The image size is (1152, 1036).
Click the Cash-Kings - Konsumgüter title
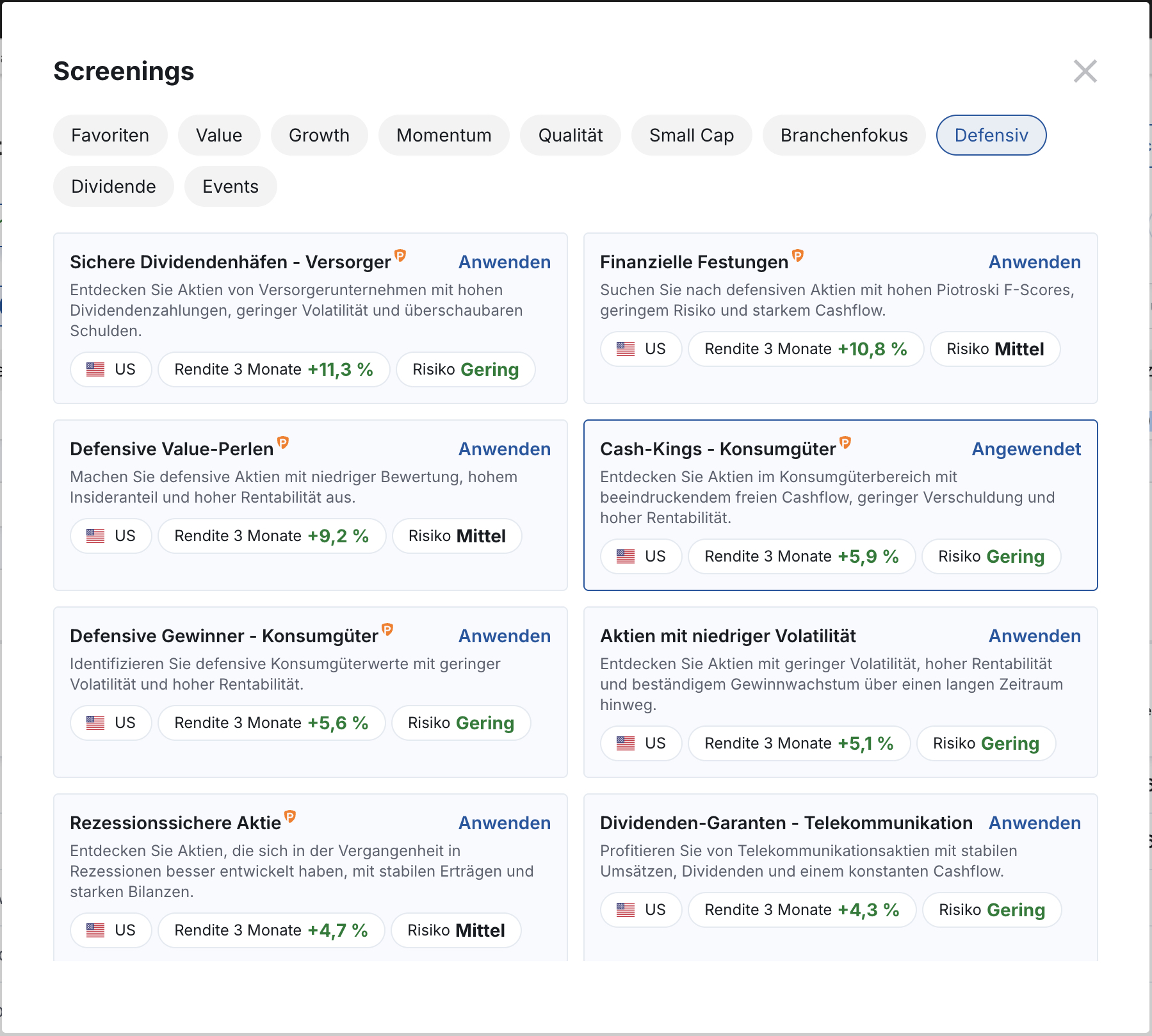pyautogui.click(x=718, y=449)
